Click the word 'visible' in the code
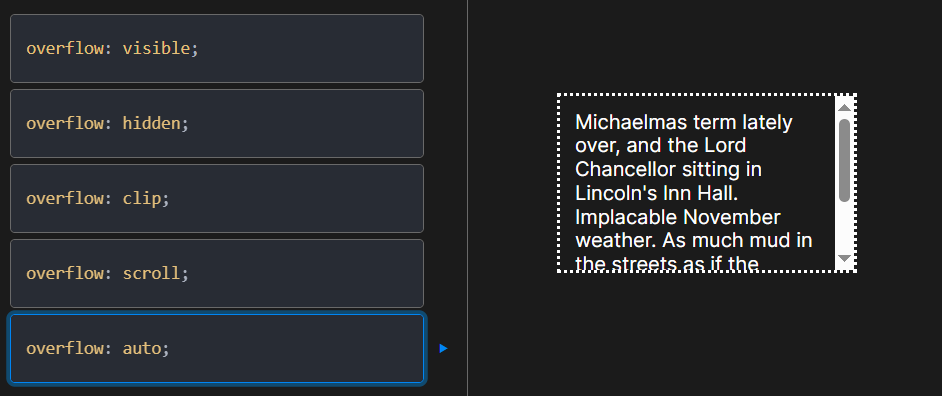Screen dimensions: 942x396 [156, 49]
